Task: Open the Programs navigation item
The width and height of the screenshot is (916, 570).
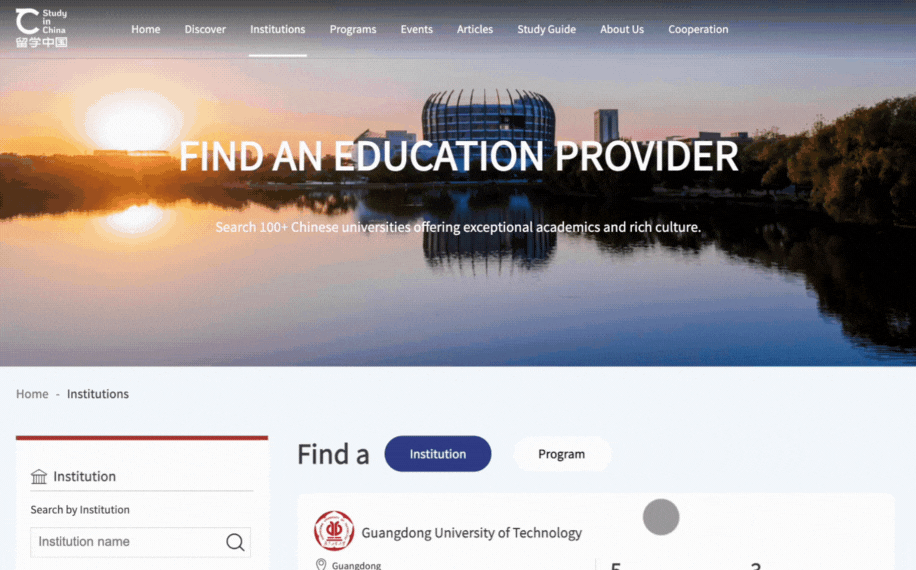Action: [353, 29]
